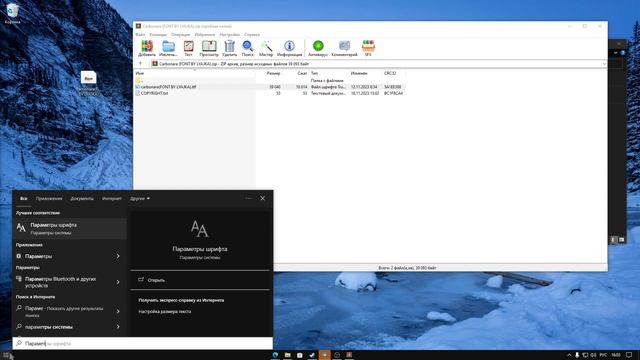The width and height of the screenshot is (640, 360).
Task: Click the volume speaker tray icon
Action: (x=593, y=355)
